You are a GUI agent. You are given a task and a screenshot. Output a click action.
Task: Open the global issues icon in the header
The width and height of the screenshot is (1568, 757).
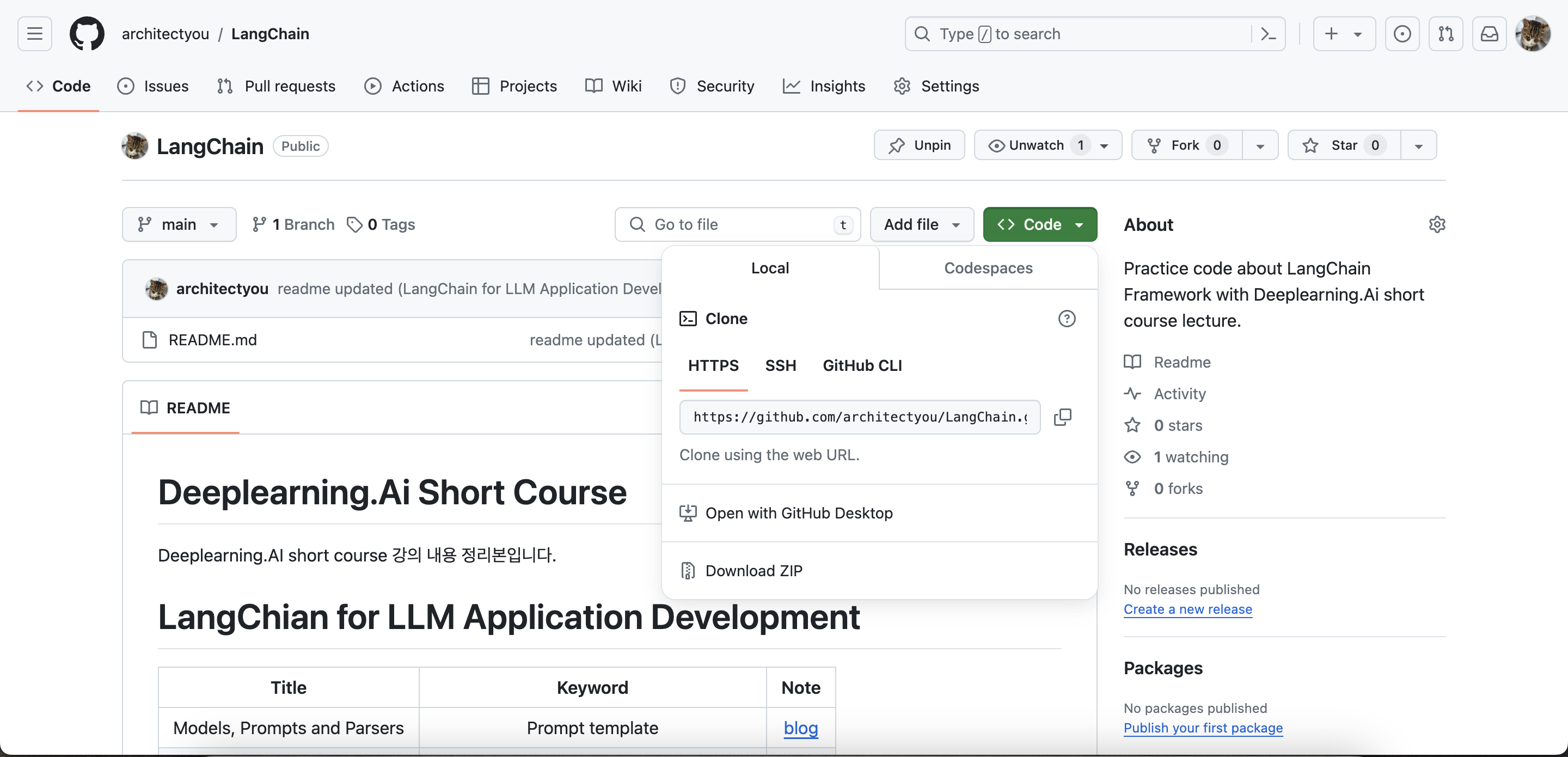(1402, 34)
